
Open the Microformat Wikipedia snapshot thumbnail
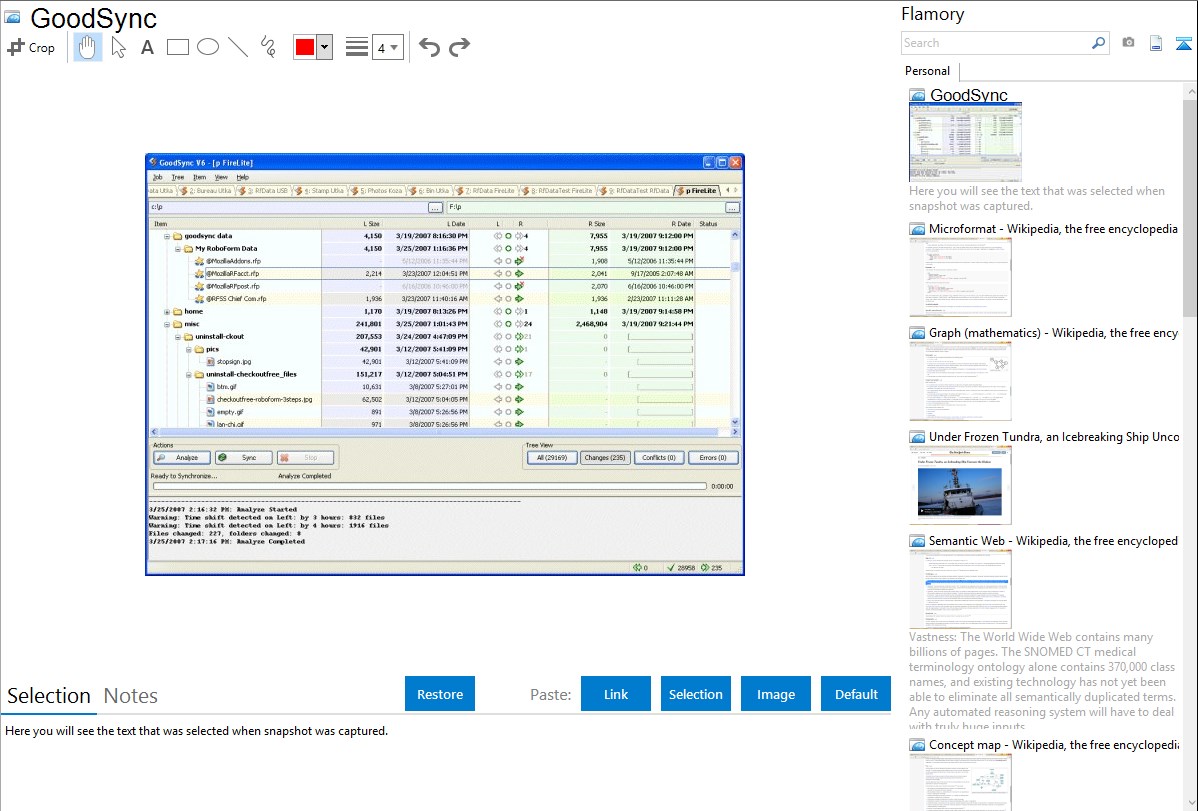[x=960, y=277]
